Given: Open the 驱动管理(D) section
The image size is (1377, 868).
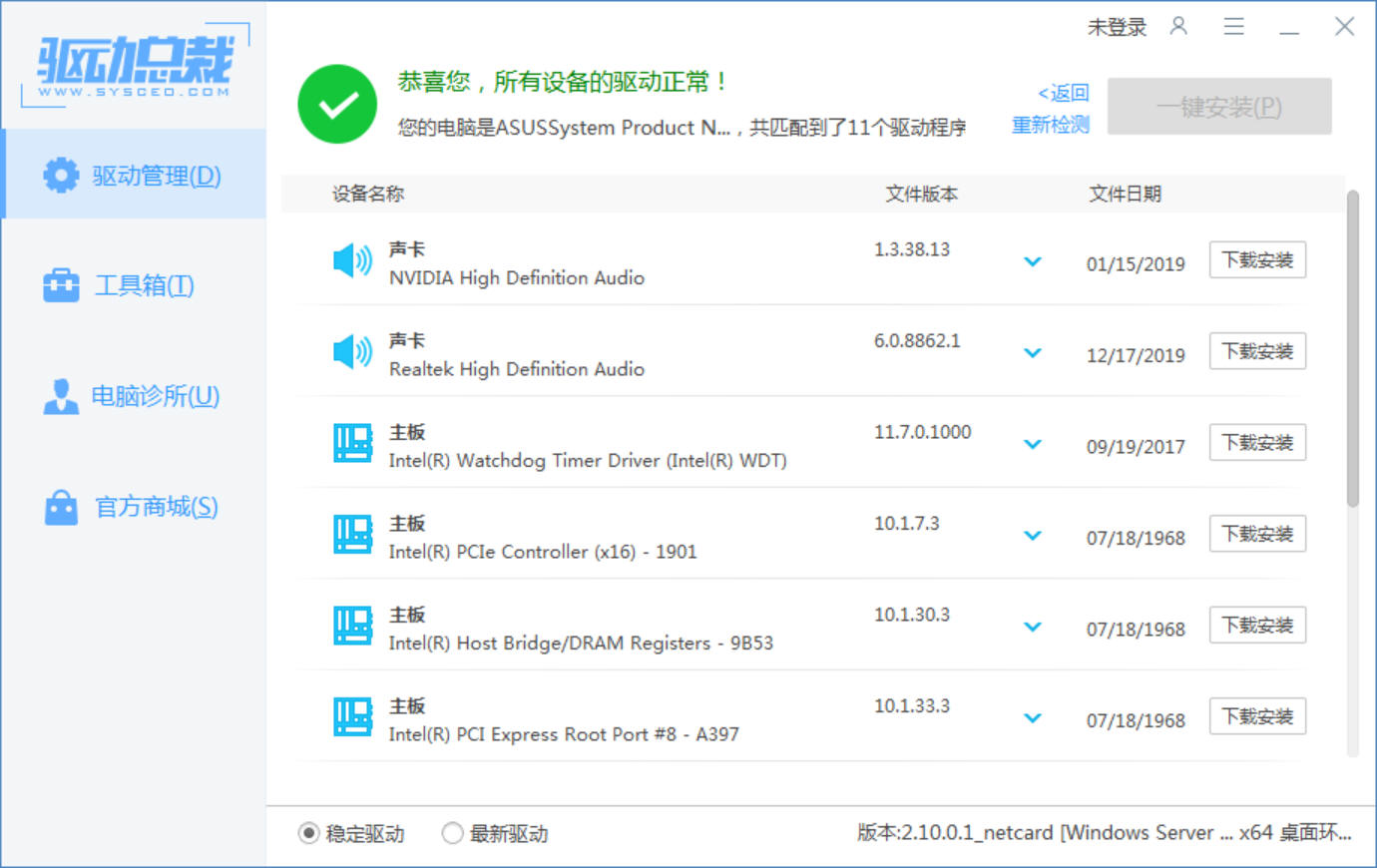Looking at the screenshot, I should [x=135, y=175].
